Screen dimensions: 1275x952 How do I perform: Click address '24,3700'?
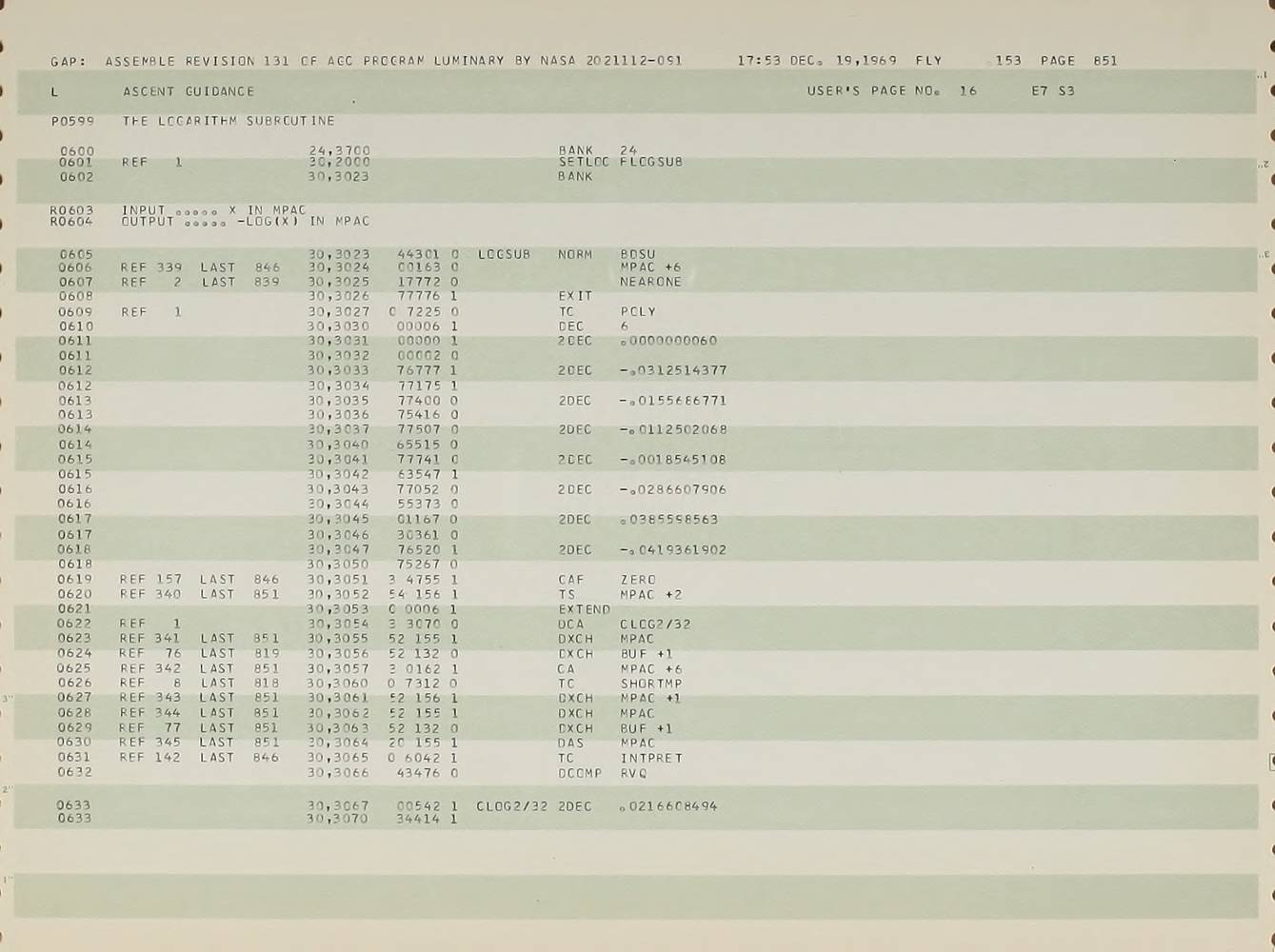[x=340, y=150]
